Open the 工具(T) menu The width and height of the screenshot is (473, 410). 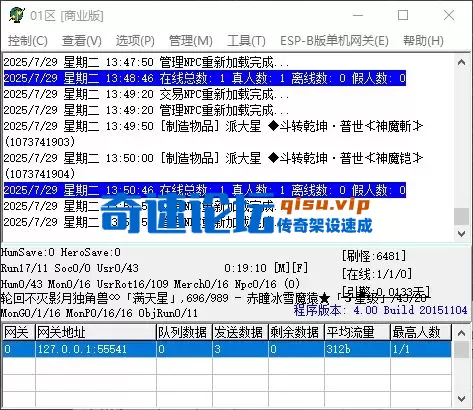(246, 41)
